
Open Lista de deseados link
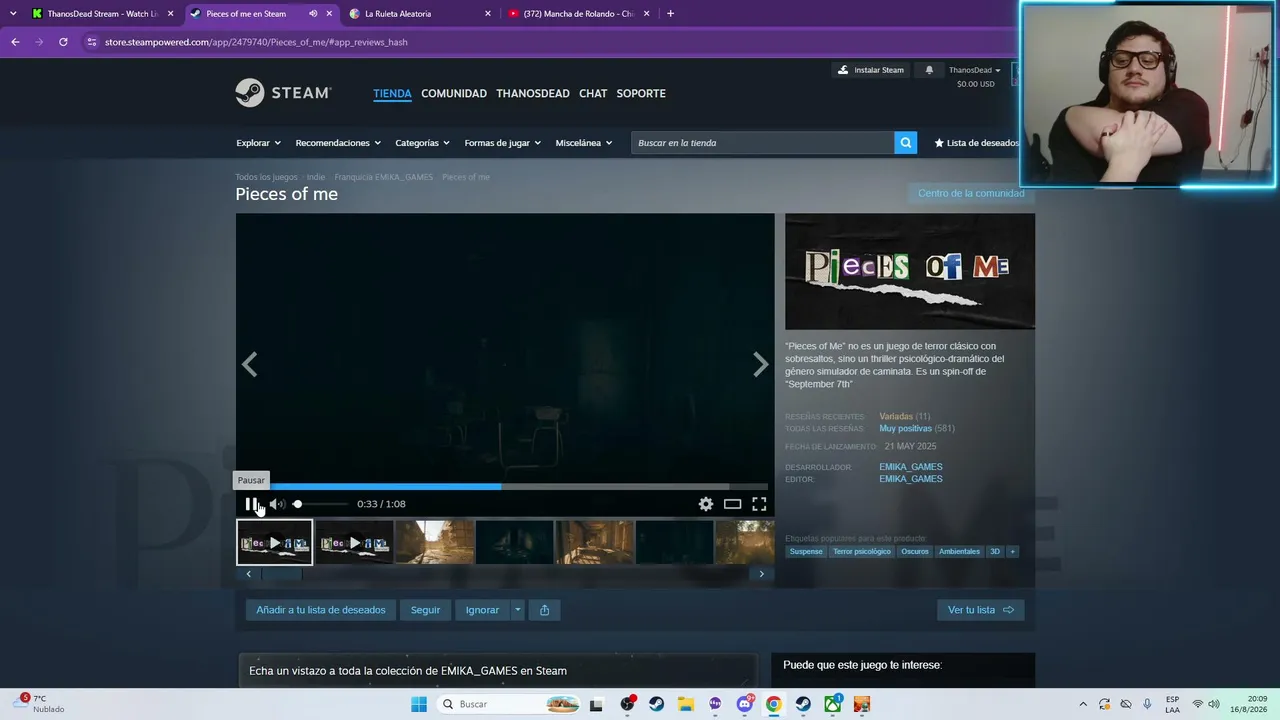point(977,143)
